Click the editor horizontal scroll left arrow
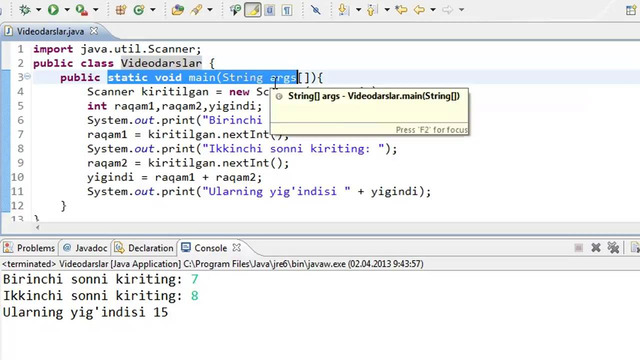Image resolution: width=640 pixels, height=360 pixels. (38, 228)
